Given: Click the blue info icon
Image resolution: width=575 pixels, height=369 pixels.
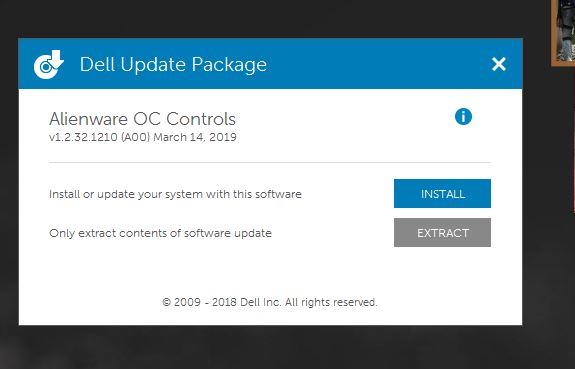Looking at the screenshot, I should point(463,117).
